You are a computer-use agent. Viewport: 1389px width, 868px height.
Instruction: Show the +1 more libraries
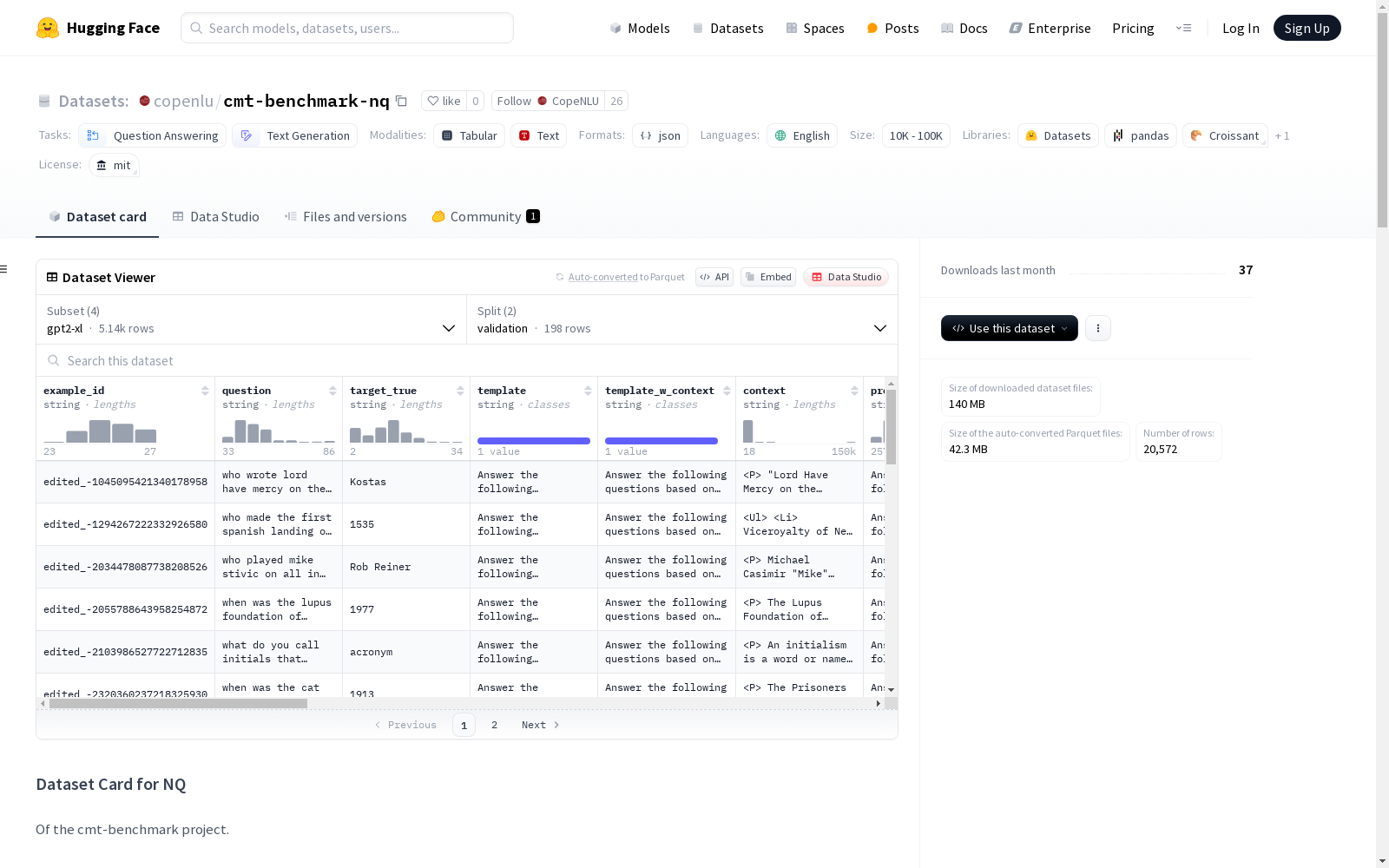[x=1282, y=135]
